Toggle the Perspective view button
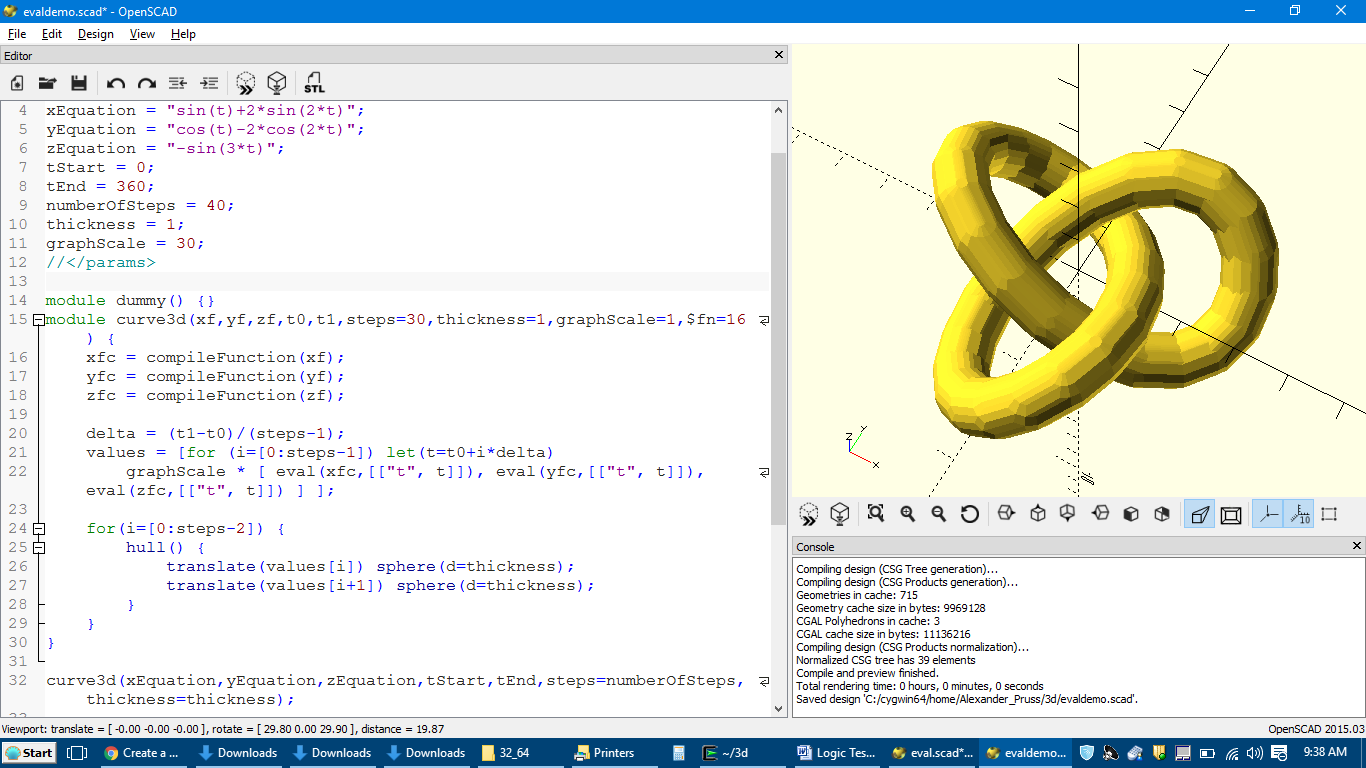The height and width of the screenshot is (768, 1366). click(x=1199, y=514)
